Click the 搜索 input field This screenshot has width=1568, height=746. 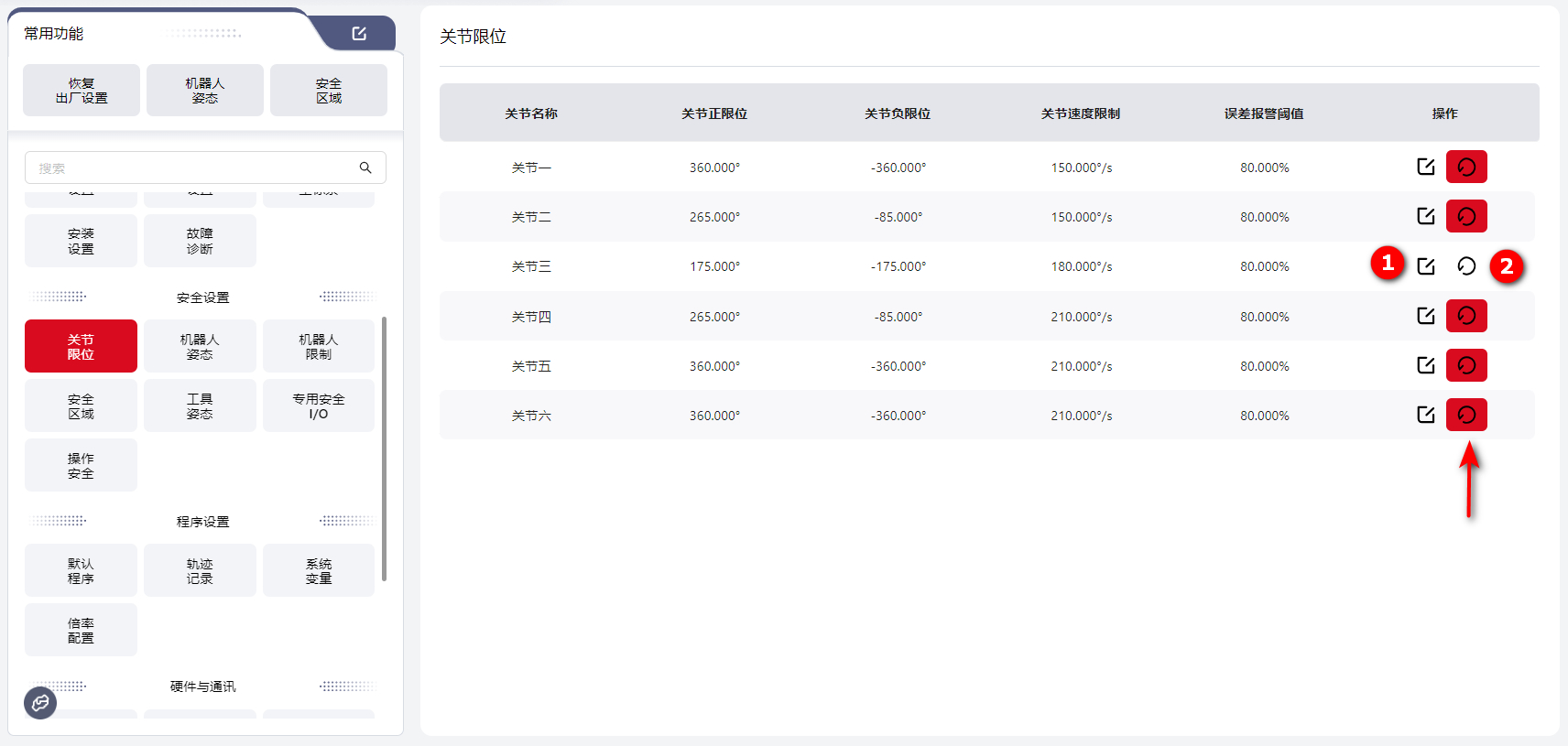(192, 168)
